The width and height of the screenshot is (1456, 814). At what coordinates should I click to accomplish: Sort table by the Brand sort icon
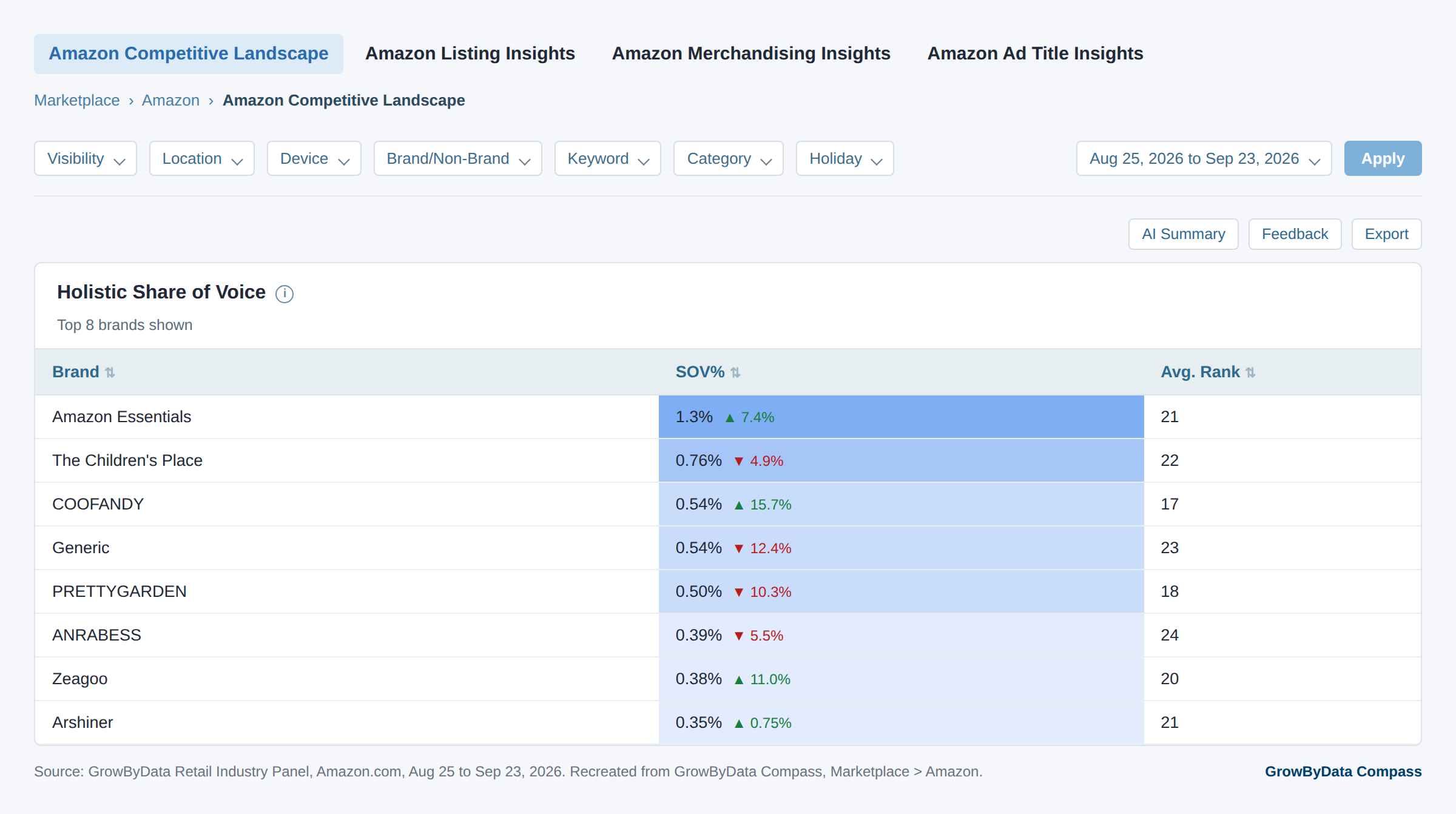point(110,372)
